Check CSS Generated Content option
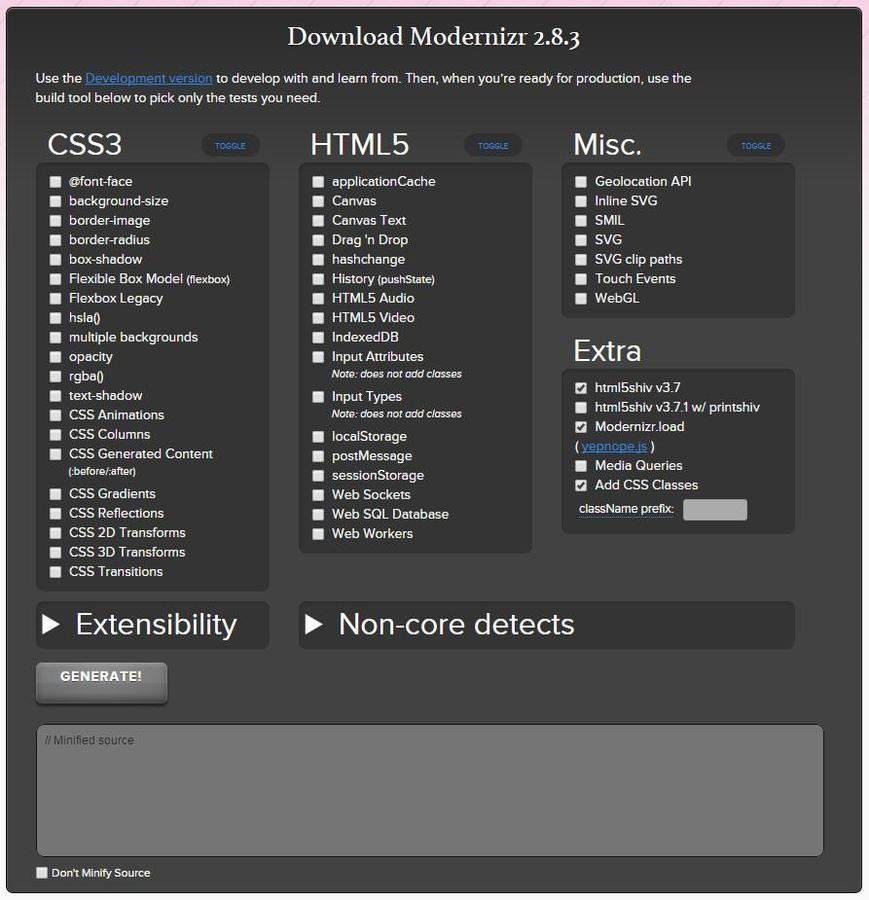Image resolution: width=869 pixels, height=900 pixels. coord(55,455)
